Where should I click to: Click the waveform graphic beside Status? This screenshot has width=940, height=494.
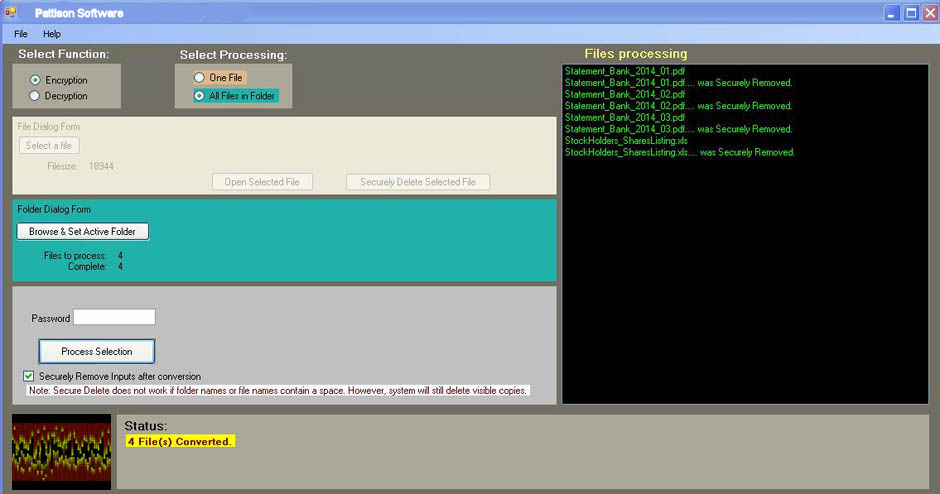point(61,451)
